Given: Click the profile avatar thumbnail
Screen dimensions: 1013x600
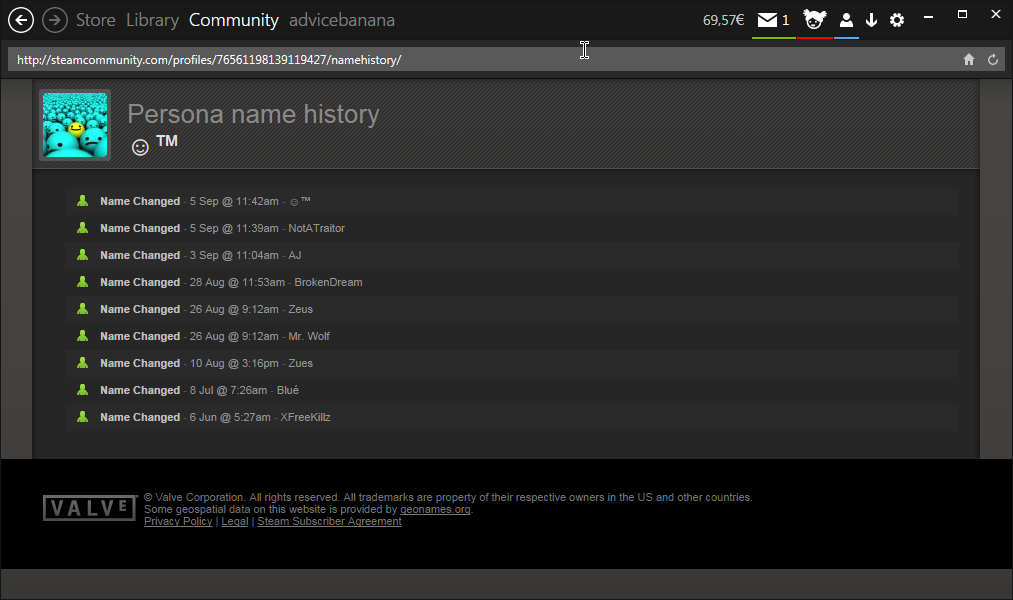Looking at the screenshot, I should (75, 125).
